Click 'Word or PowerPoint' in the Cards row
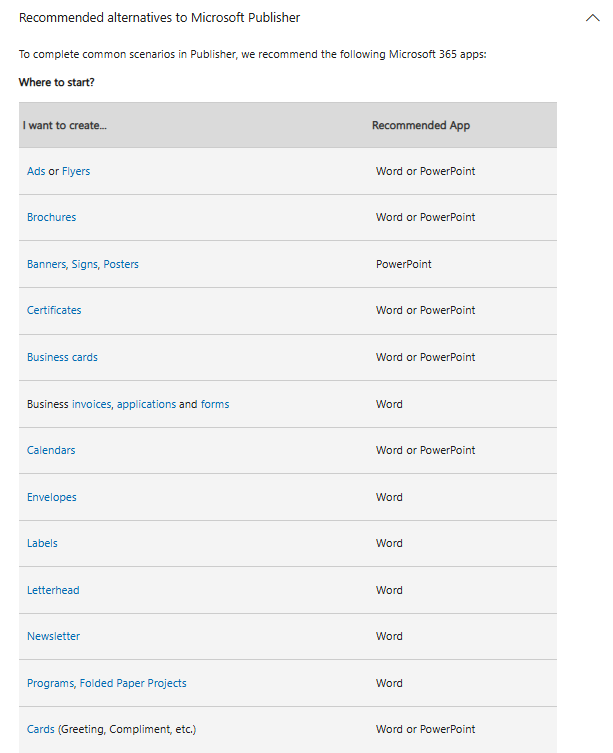 (x=426, y=729)
